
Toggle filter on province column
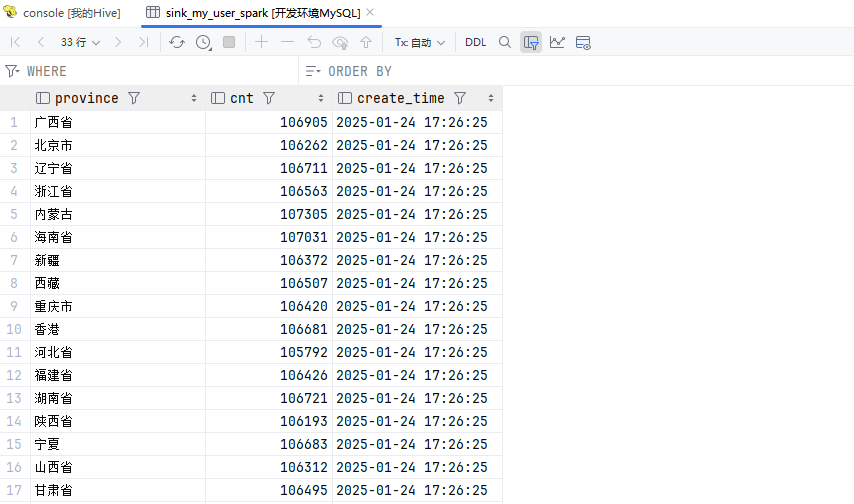coord(134,98)
